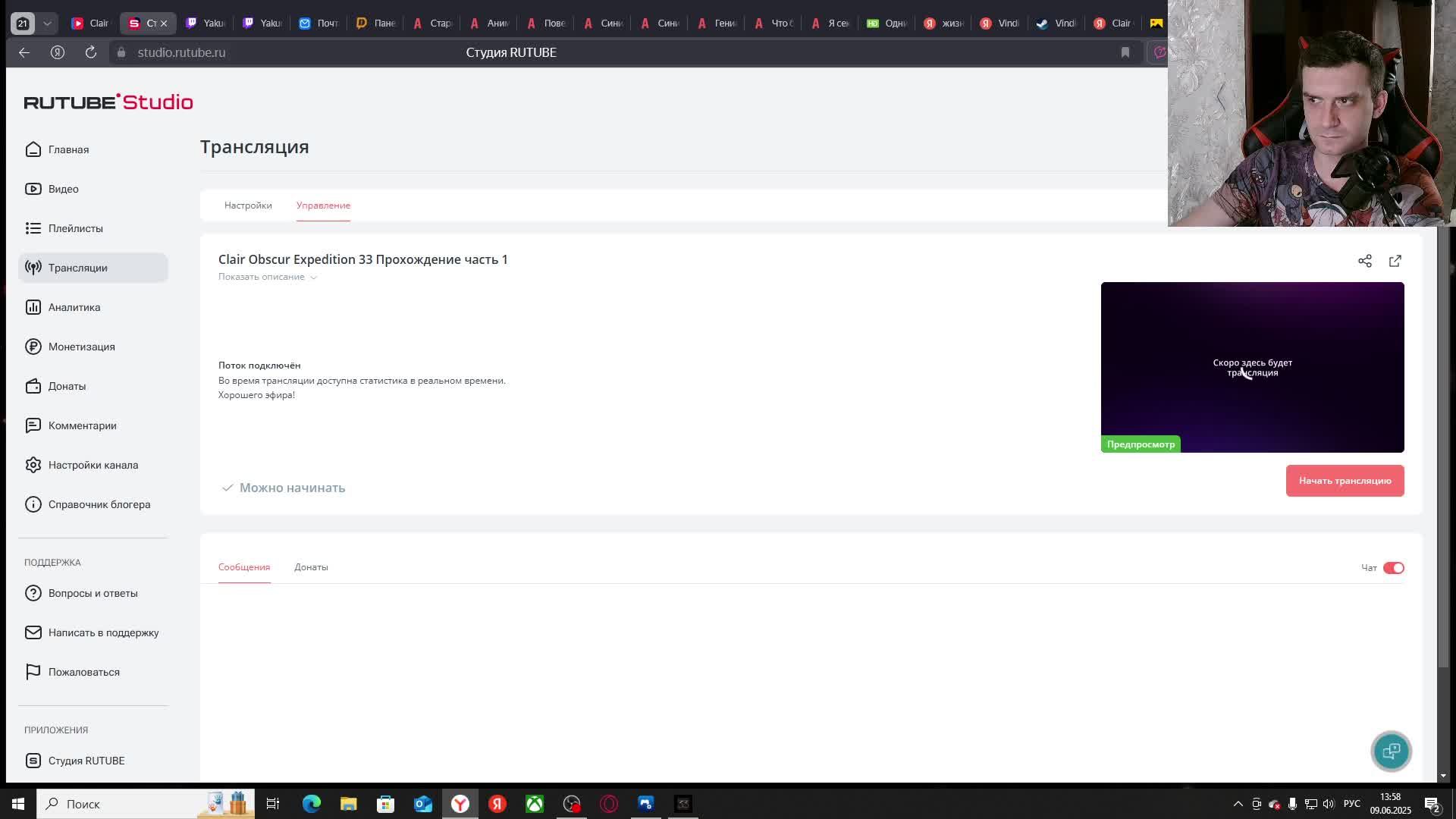1456x819 pixels.
Task: Open the Пожаловаться flag icon
Action: pos(33,672)
